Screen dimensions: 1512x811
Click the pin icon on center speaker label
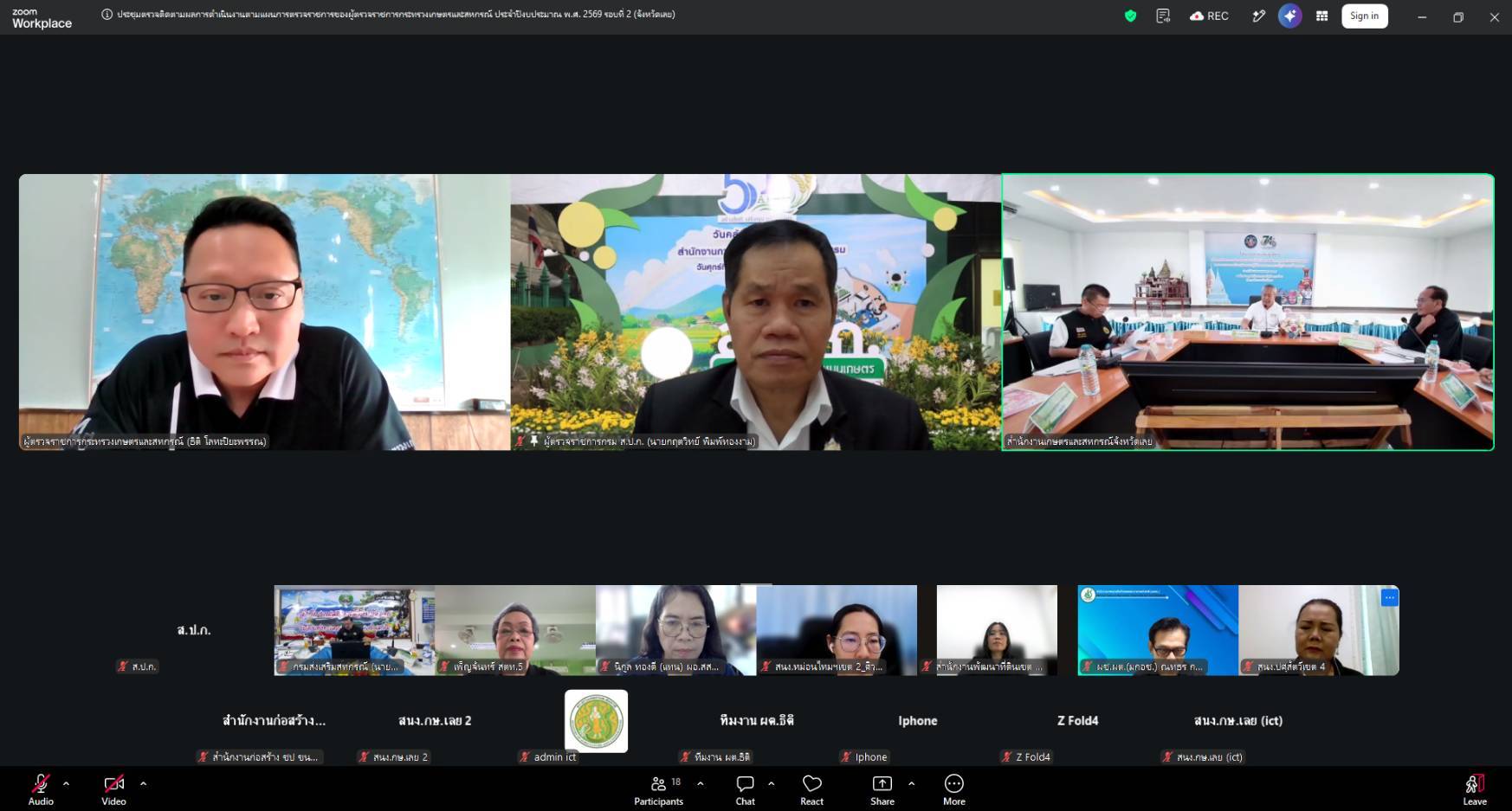[x=534, y=441]
